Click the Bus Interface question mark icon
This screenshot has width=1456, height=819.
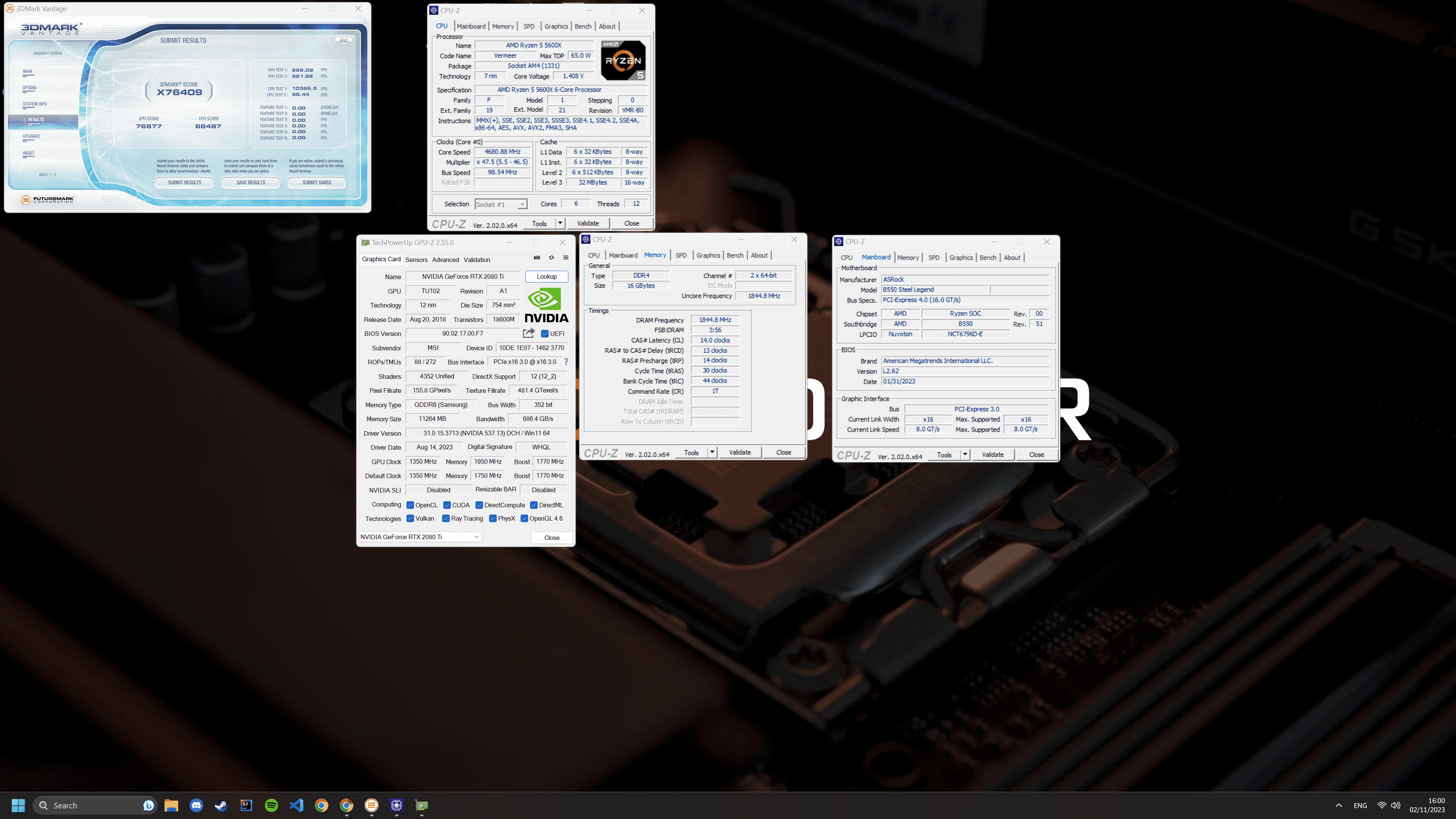pyautogui.click(x=566, y=362)
